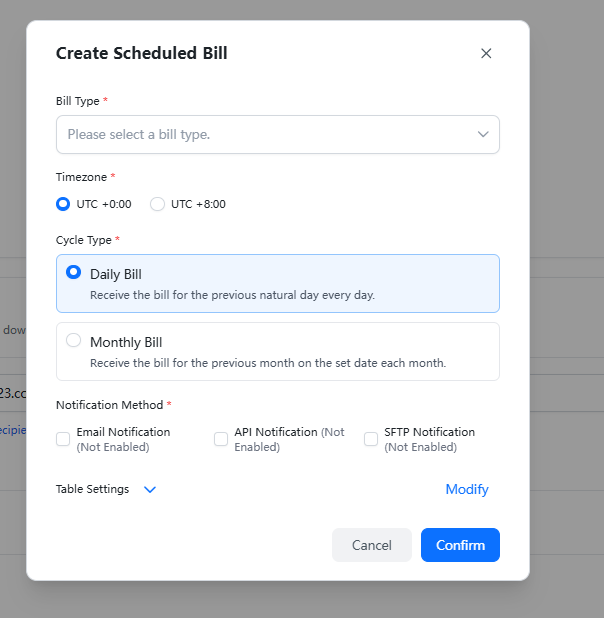Confirm the scheduled bill creation
Image resolution: width=604 pixels, height=618 pixels.
click(460, 545)
